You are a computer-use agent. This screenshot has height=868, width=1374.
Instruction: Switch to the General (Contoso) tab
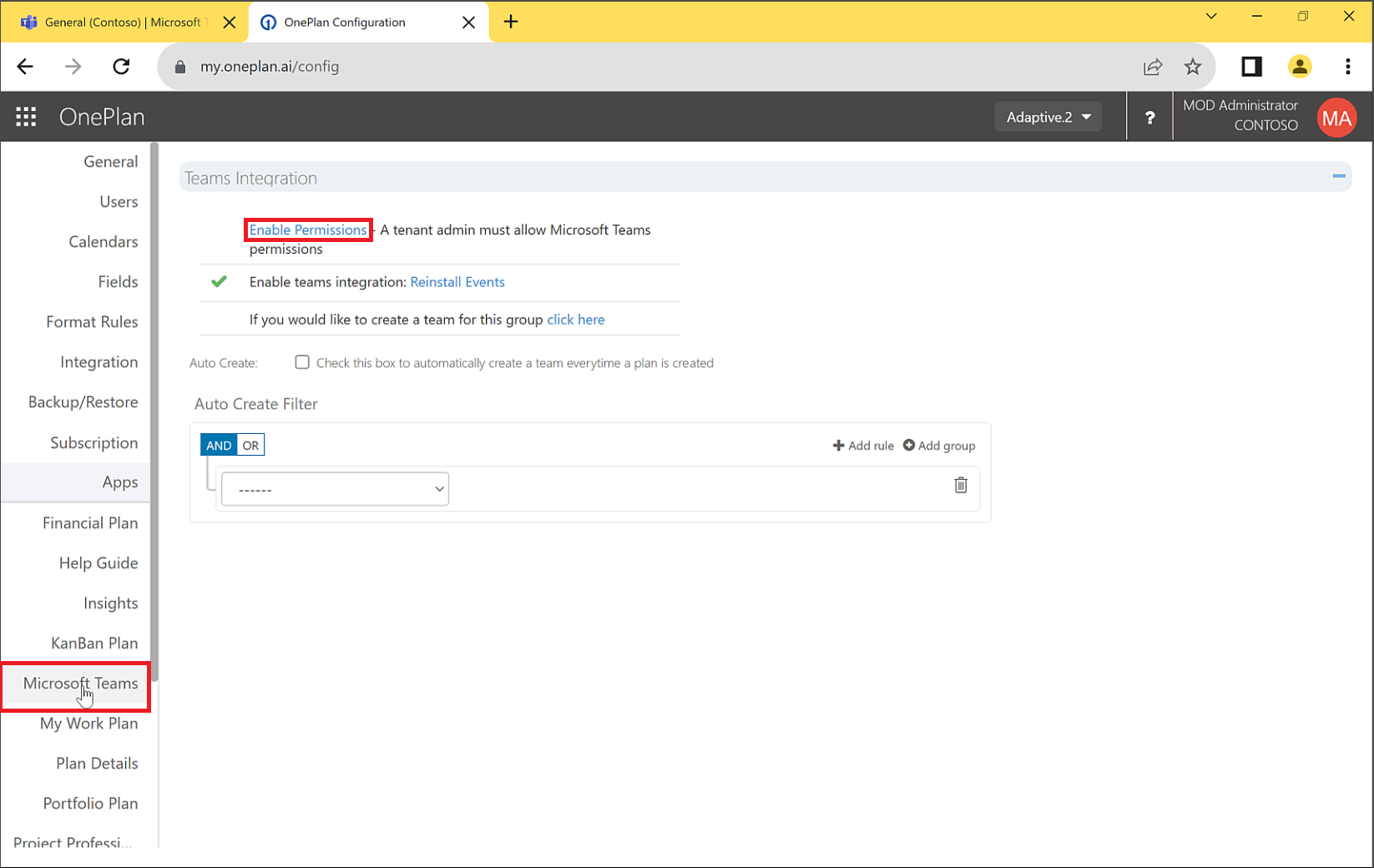[x=117, y=22]
